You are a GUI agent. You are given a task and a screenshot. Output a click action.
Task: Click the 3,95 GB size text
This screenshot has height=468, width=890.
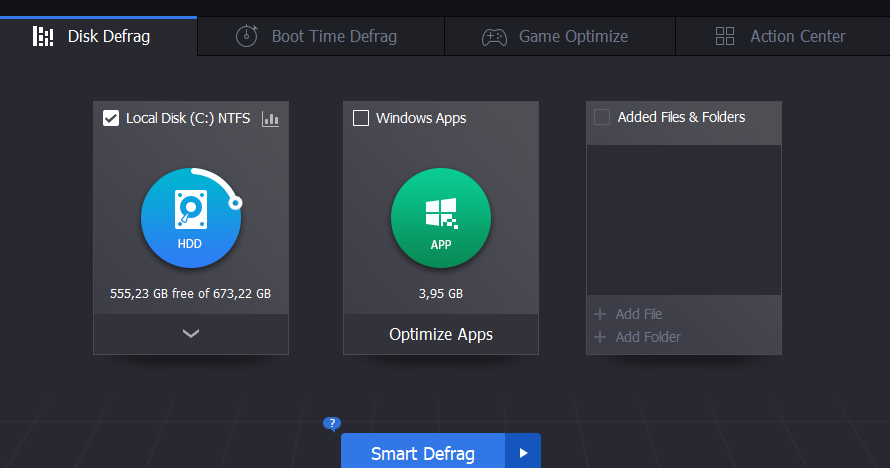tap(441, 293)
